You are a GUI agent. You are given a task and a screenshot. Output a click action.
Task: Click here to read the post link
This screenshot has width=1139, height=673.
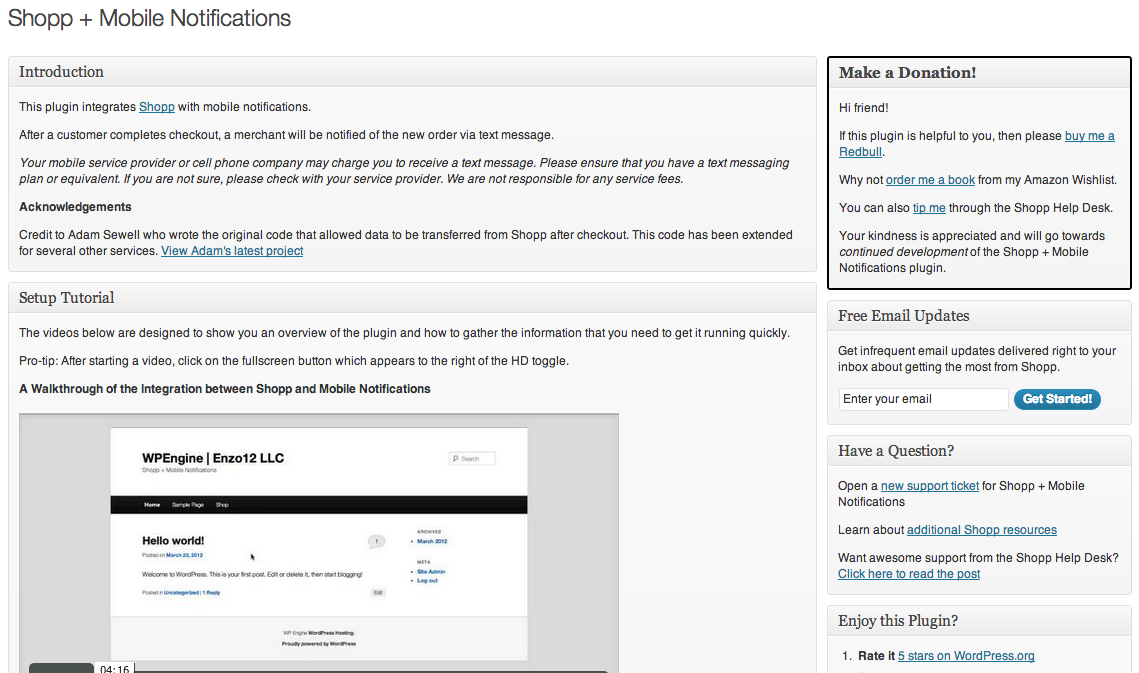909,574
